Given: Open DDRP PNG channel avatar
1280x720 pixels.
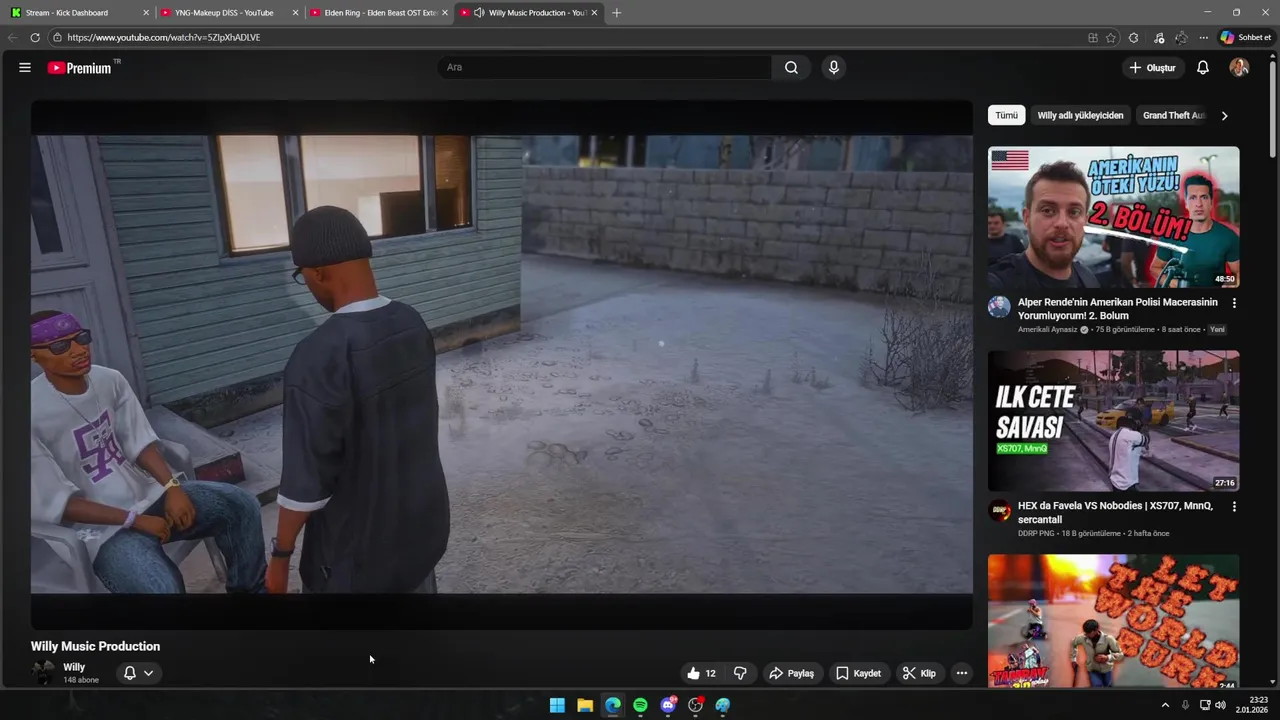Looking at the screenshot, I should tap(999, 510).
